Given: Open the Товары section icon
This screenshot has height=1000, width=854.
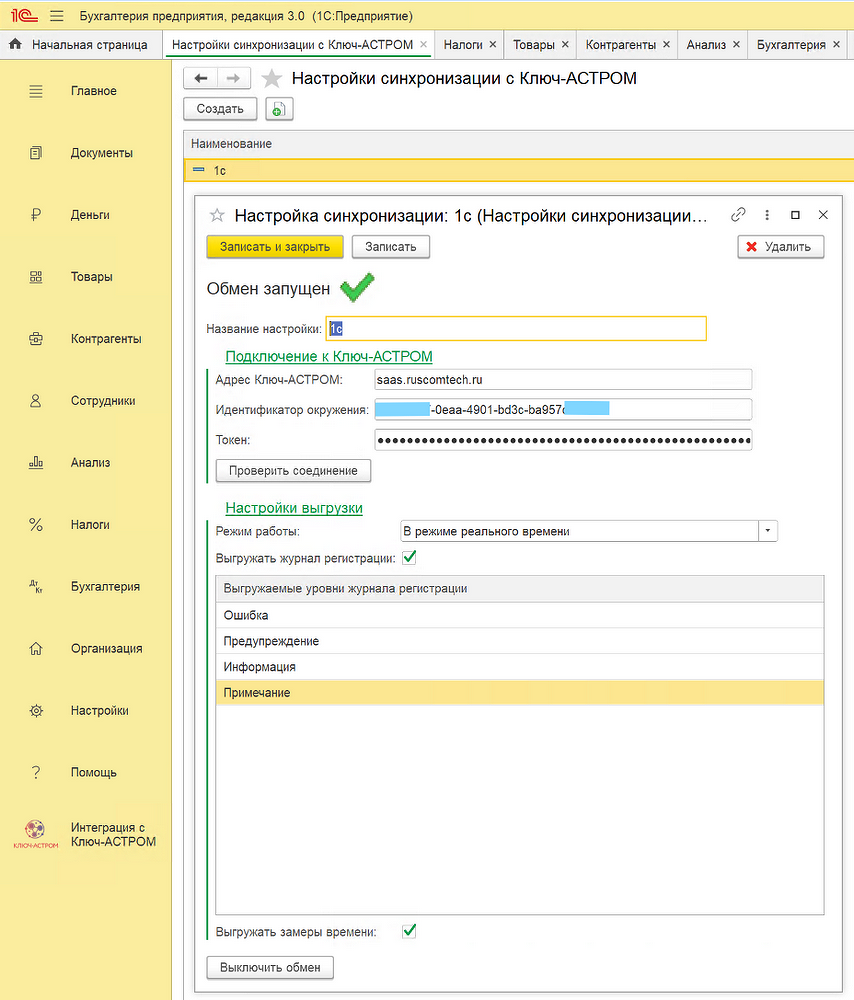Looking at the screenshot, I should pyautogui.click(x=36, y=277).
